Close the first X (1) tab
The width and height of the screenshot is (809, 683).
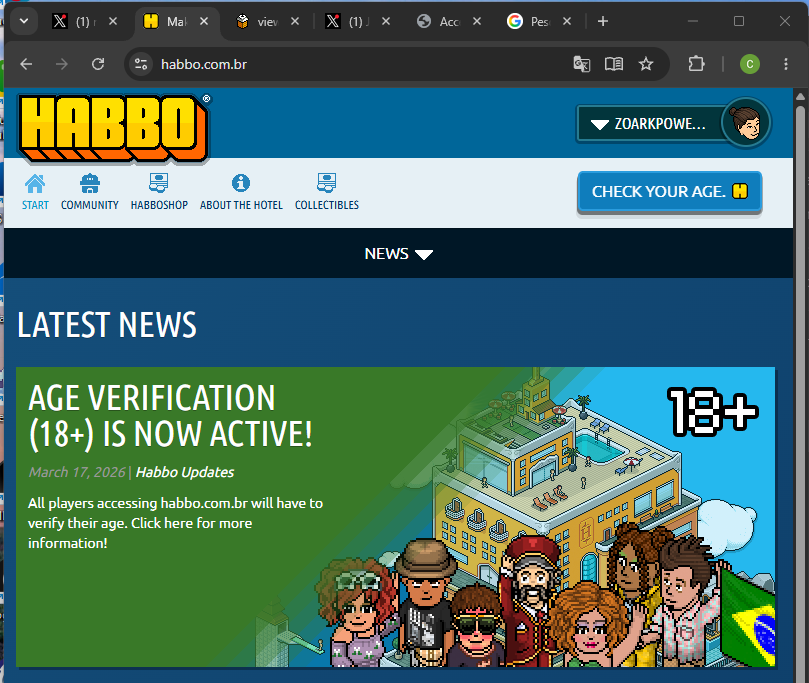(x=113, y=21)
